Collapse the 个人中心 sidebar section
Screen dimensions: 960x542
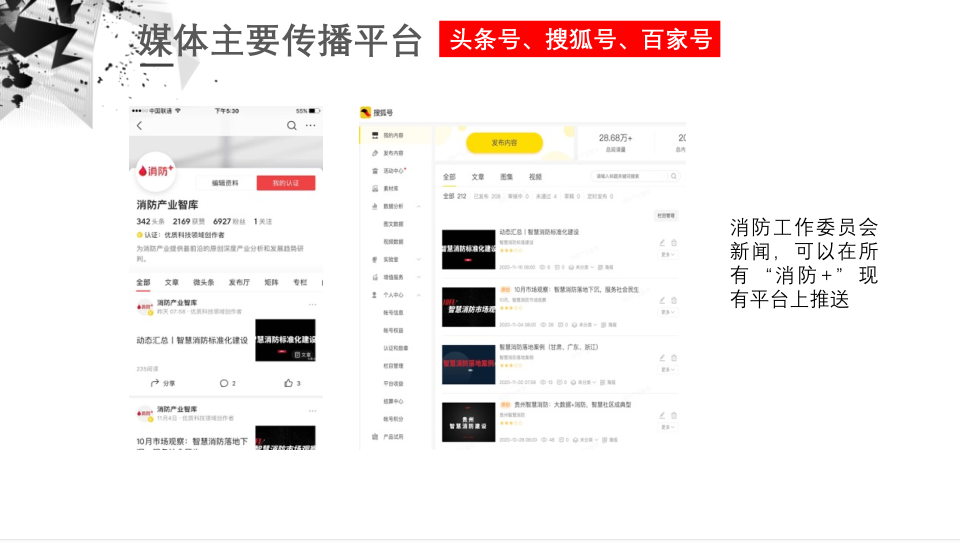pyautogui.click(x=419, y=295)
